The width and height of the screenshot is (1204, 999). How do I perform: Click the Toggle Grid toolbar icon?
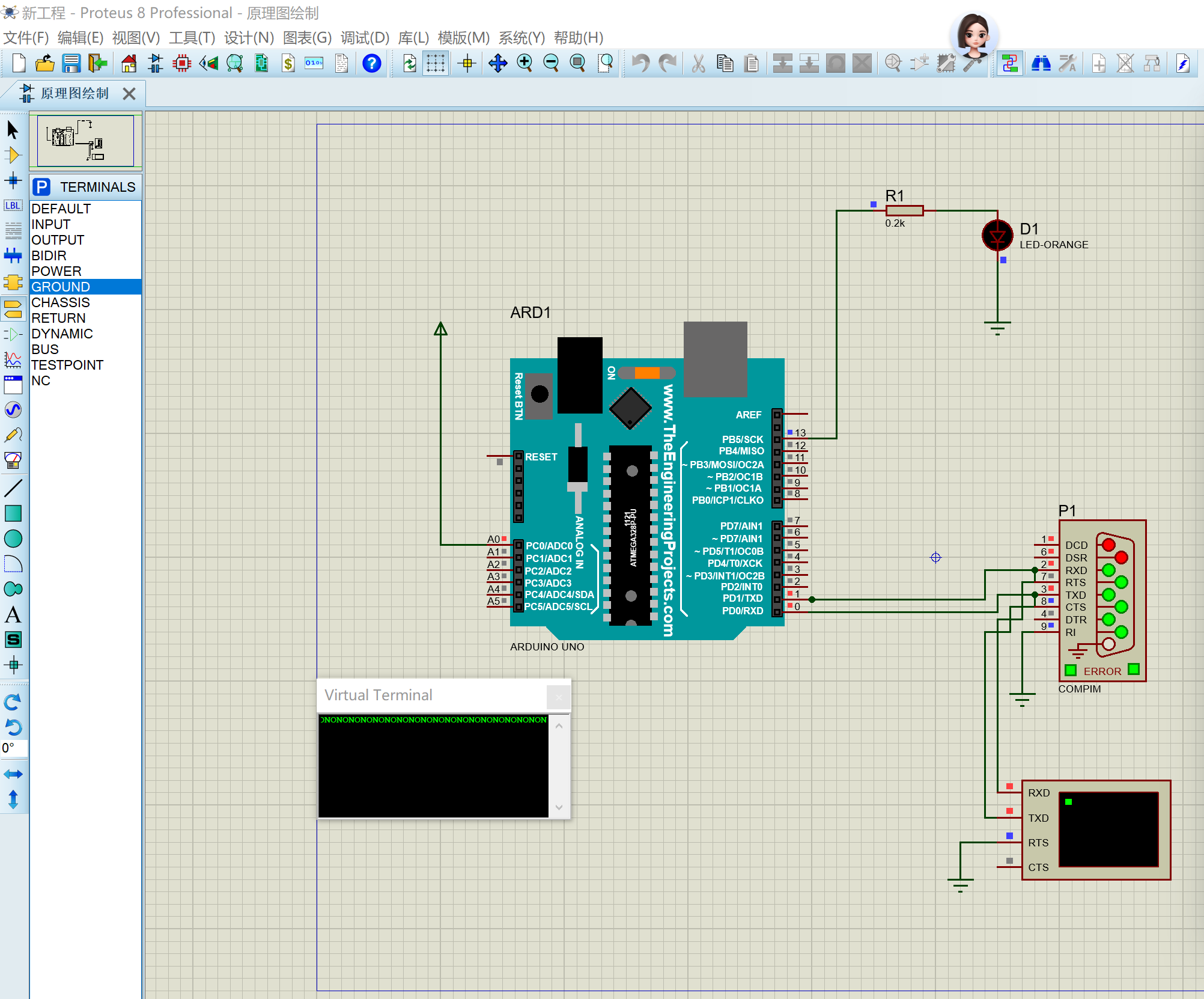click(x=436, y=63)
